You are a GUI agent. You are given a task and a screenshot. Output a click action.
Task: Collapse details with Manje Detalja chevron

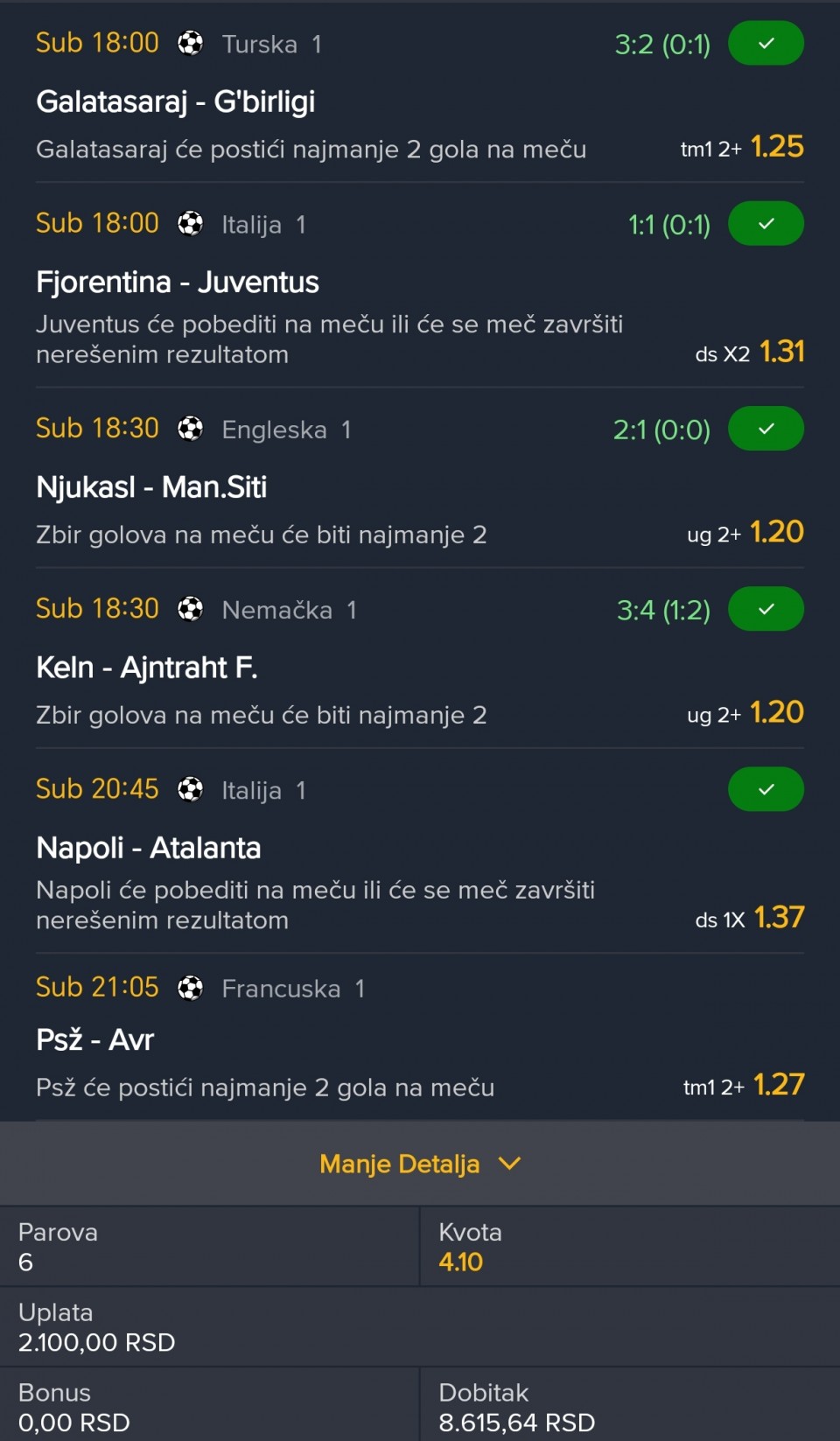click(509, 1164)
